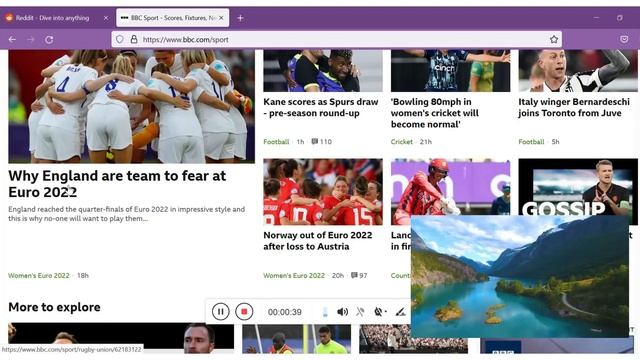View site security padlock info

coord(133,40)
